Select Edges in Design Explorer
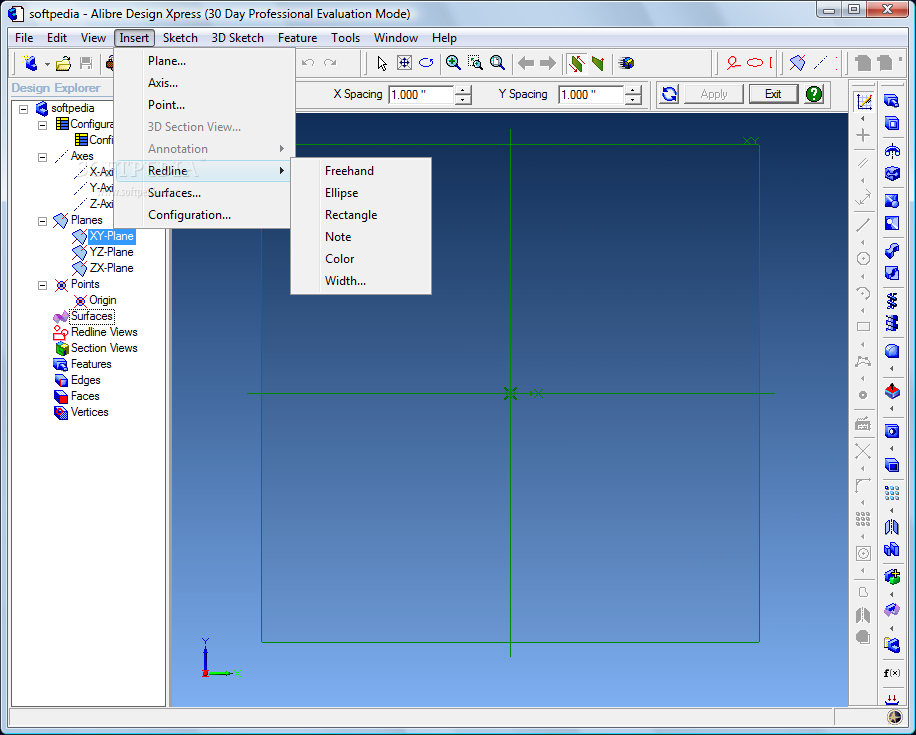Screen dimensions: 916x735 click(85, 380)
